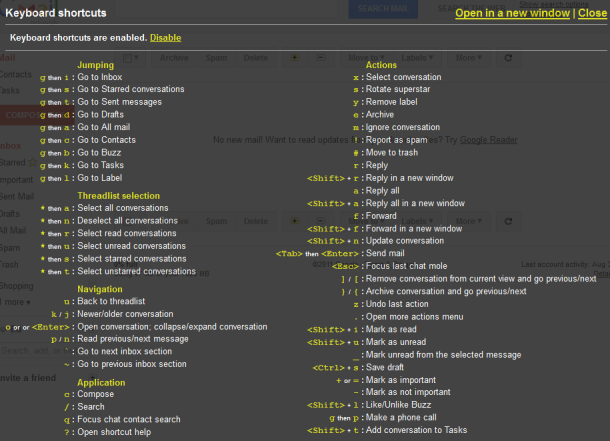Click the 'Go to Buzz' shortcut row
This screenshot has height=441, width=610.
80,152
